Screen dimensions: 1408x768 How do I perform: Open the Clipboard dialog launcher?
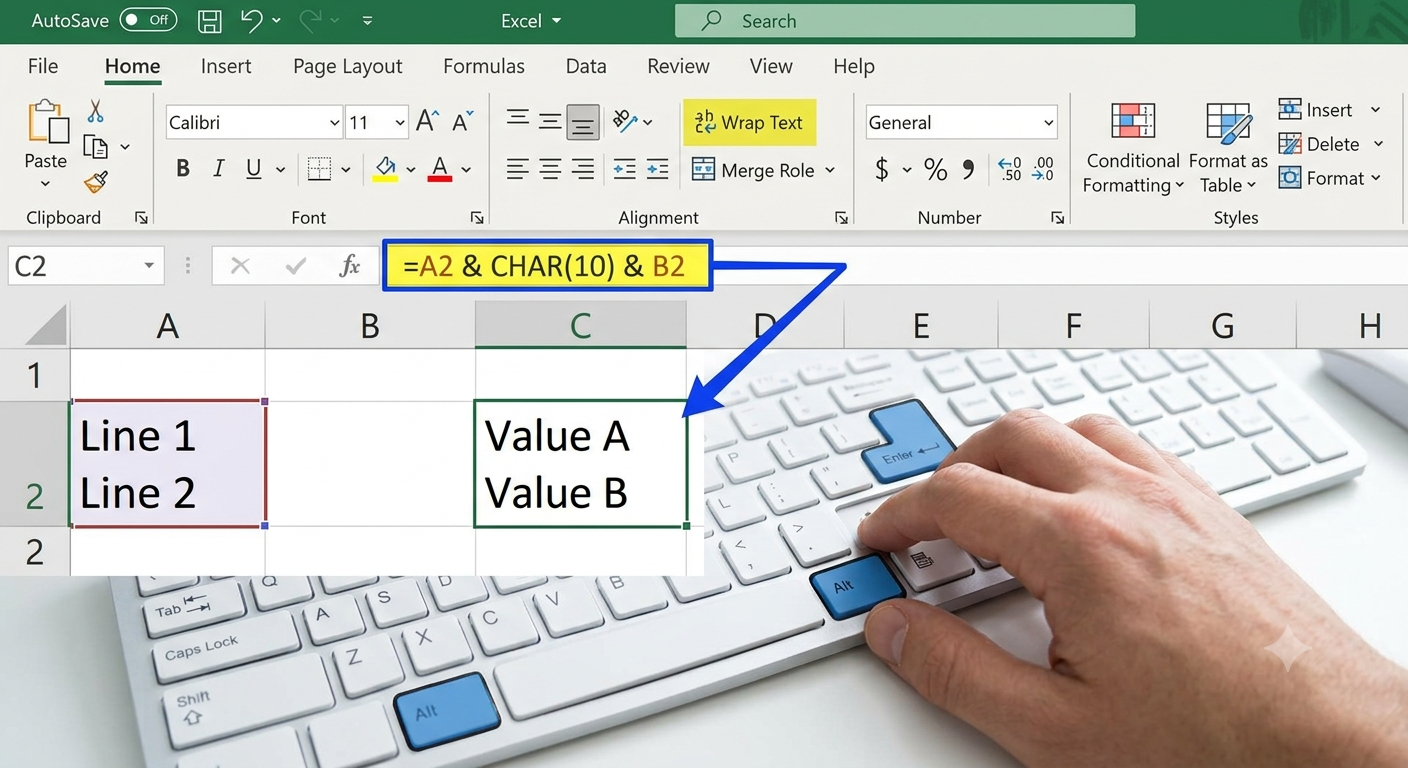coord(141,218)
